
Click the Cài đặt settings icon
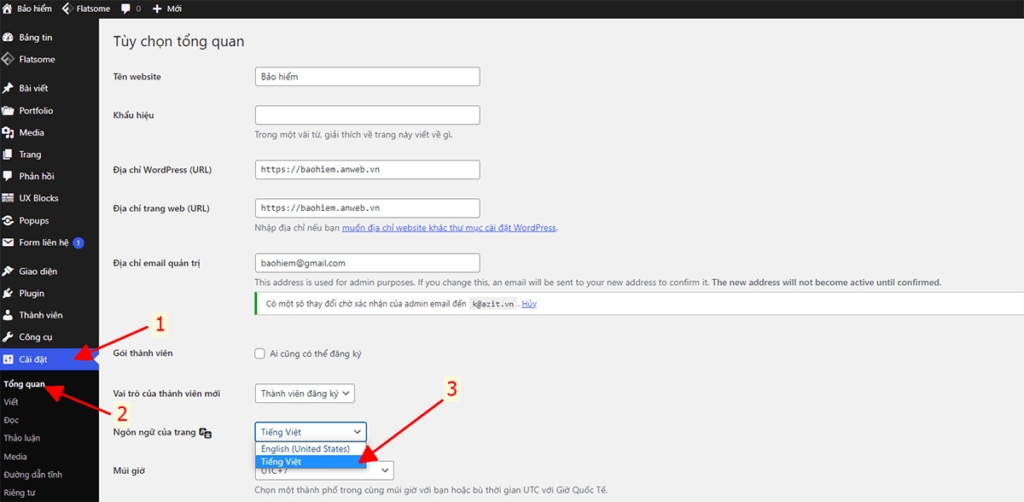pos(8,360)
